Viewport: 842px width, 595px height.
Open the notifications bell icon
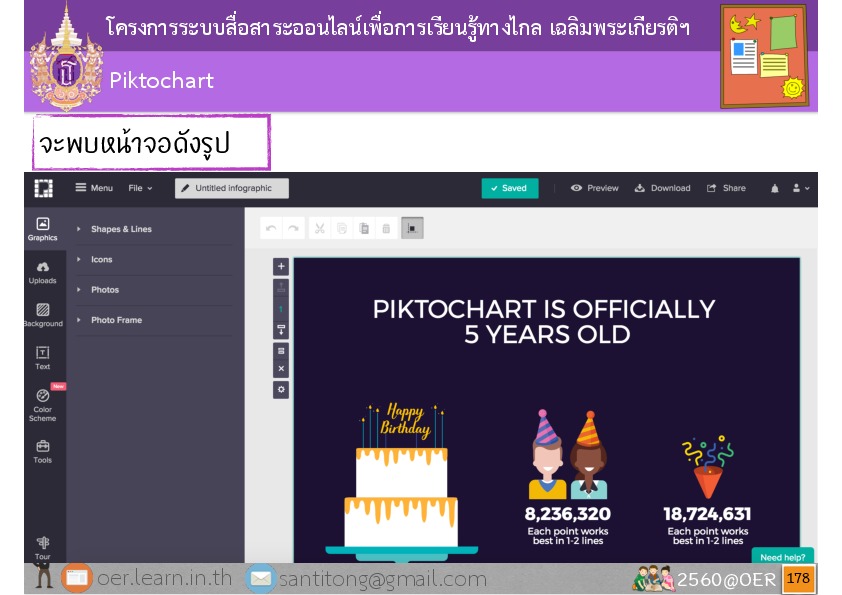click(774, 188)
